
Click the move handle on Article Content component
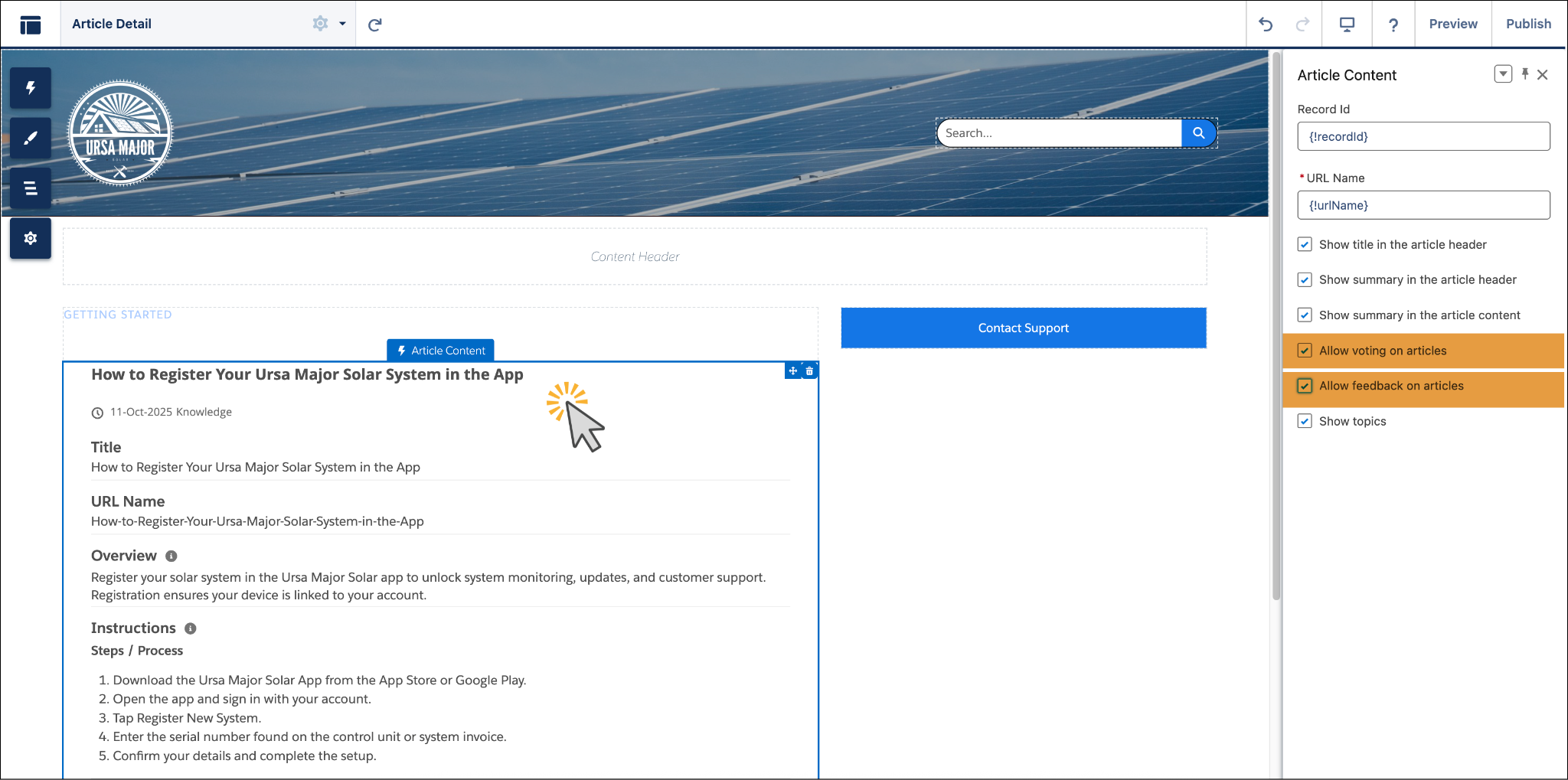click(793, 371)
